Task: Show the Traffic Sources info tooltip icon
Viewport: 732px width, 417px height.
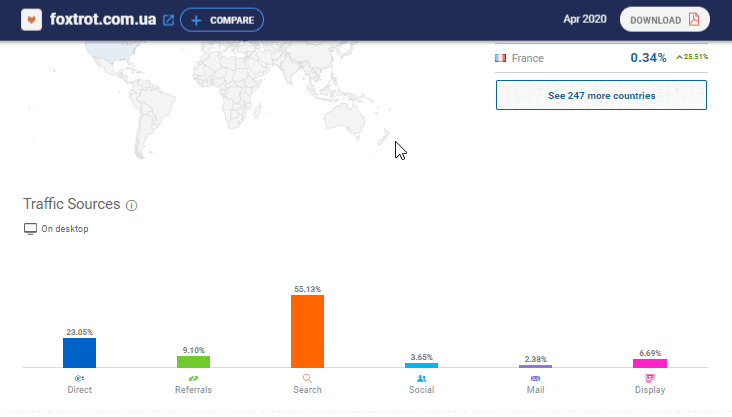Action: [x=132, y=205]
